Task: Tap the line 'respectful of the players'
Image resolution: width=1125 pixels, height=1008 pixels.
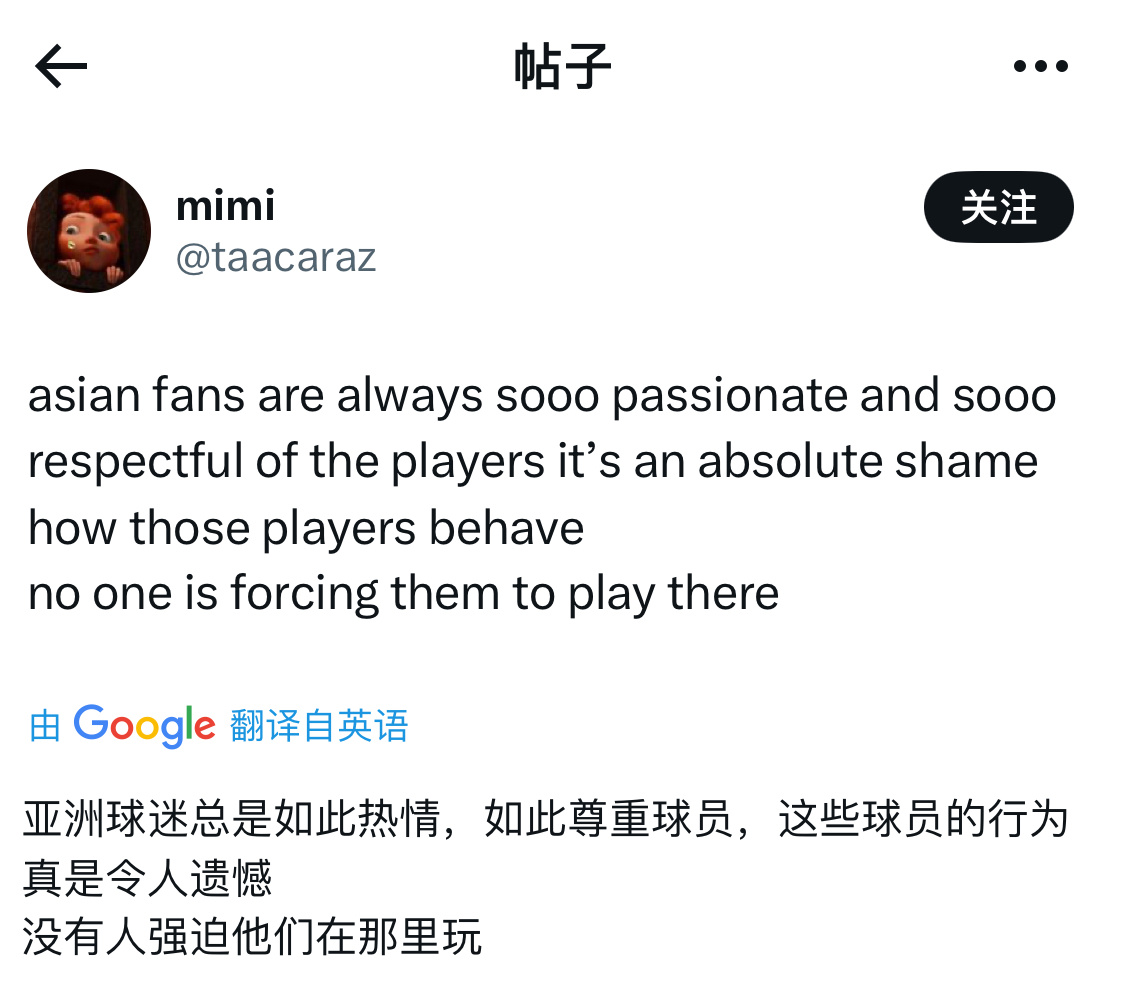Action: pos(533,461)
